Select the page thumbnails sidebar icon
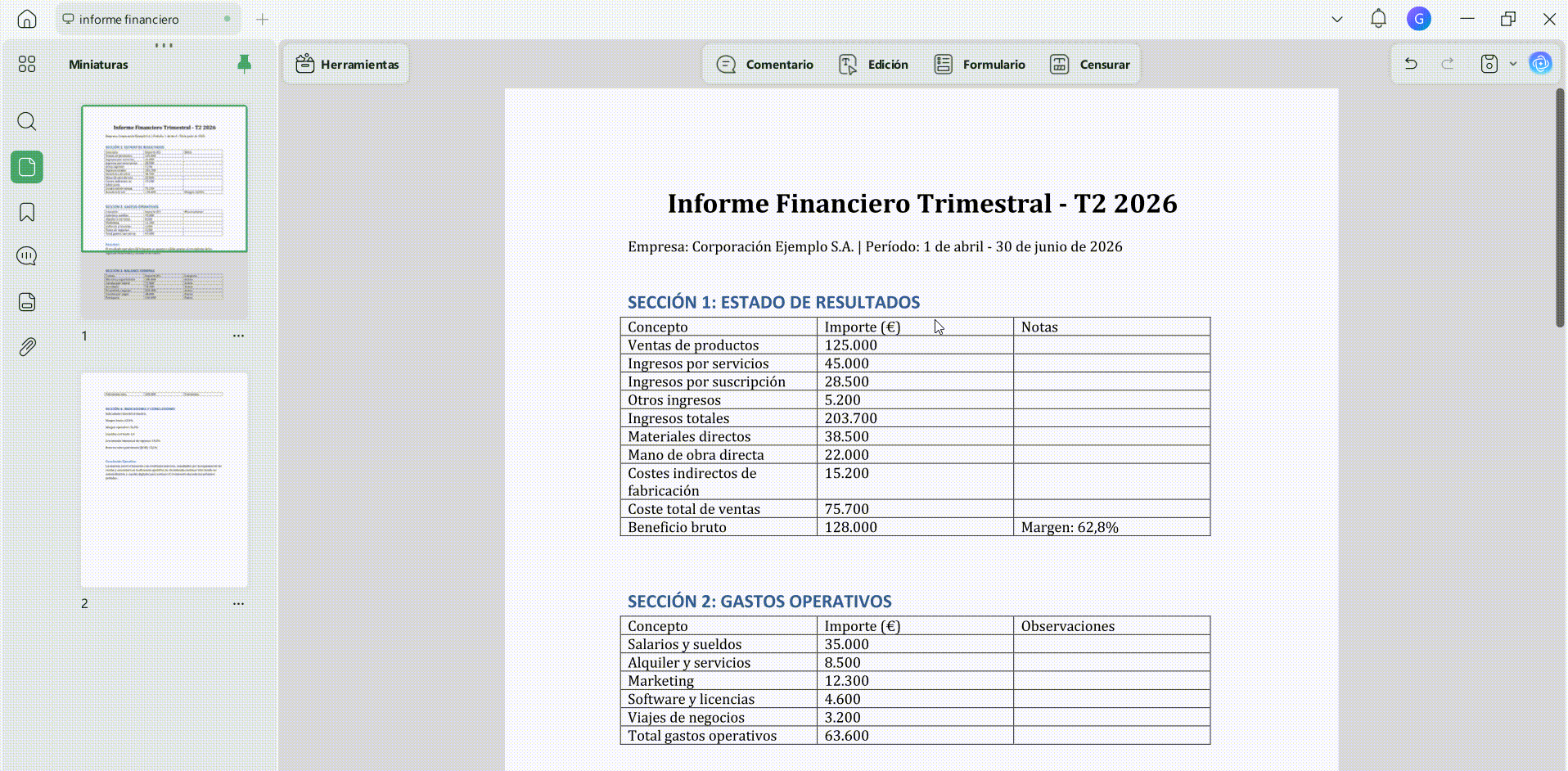1568x771 pixels. pos(27,167)
